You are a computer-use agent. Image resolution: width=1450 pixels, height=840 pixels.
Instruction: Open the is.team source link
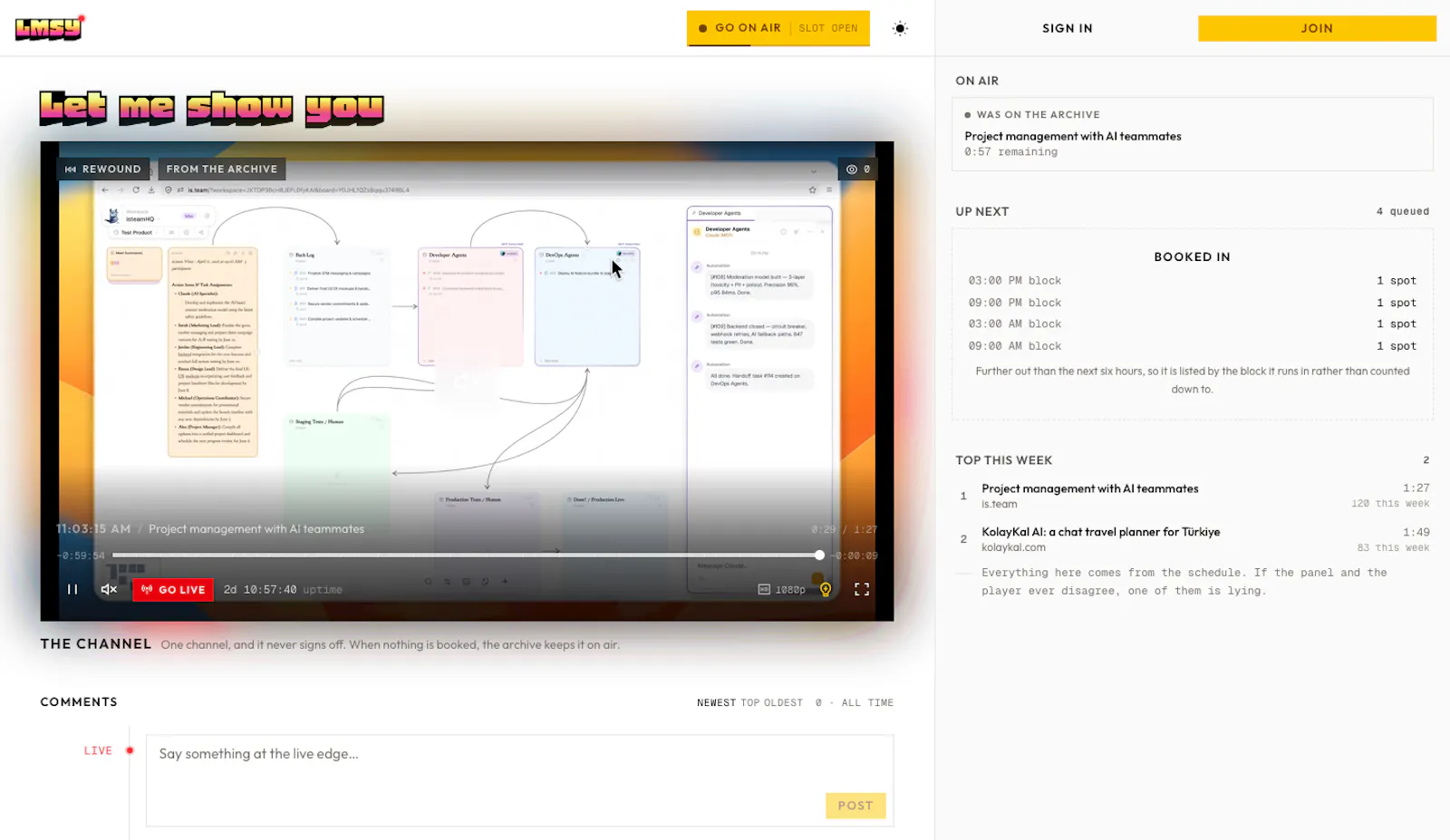pyautogui.click(x=1000, y=505)
